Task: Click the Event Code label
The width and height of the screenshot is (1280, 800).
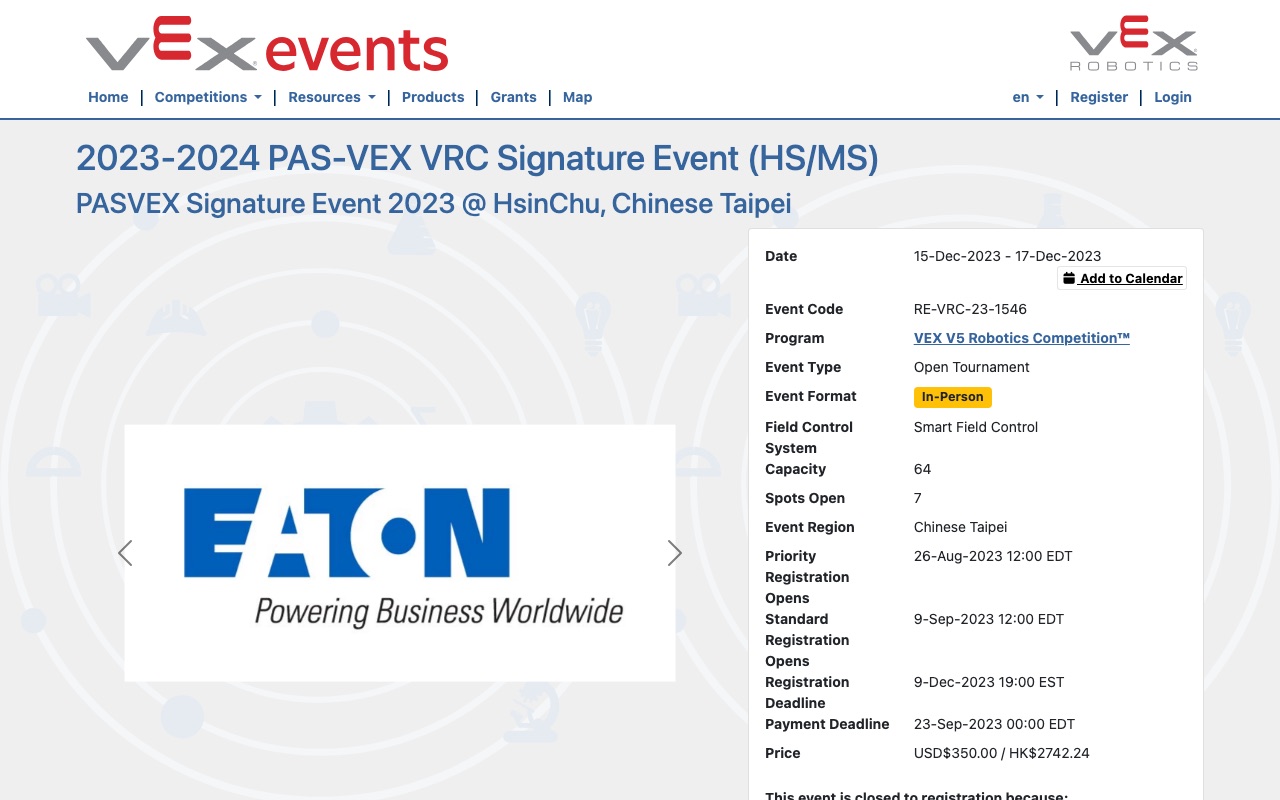Action: coord(804,309)
